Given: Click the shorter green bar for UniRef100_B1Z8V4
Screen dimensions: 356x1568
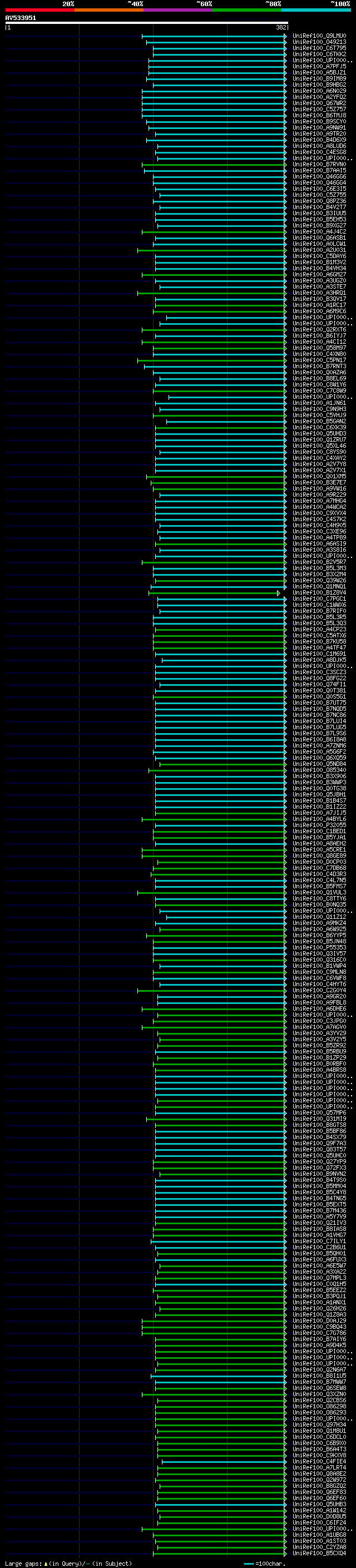Looking at the screenshot, I should pyautogui.click(x=214, y=592).
